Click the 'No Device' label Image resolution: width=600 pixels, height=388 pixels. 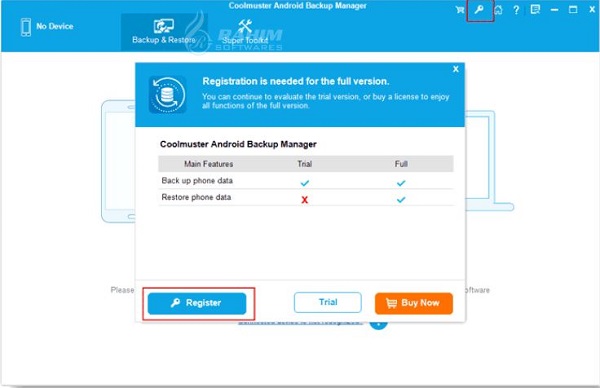click(55, 26)
